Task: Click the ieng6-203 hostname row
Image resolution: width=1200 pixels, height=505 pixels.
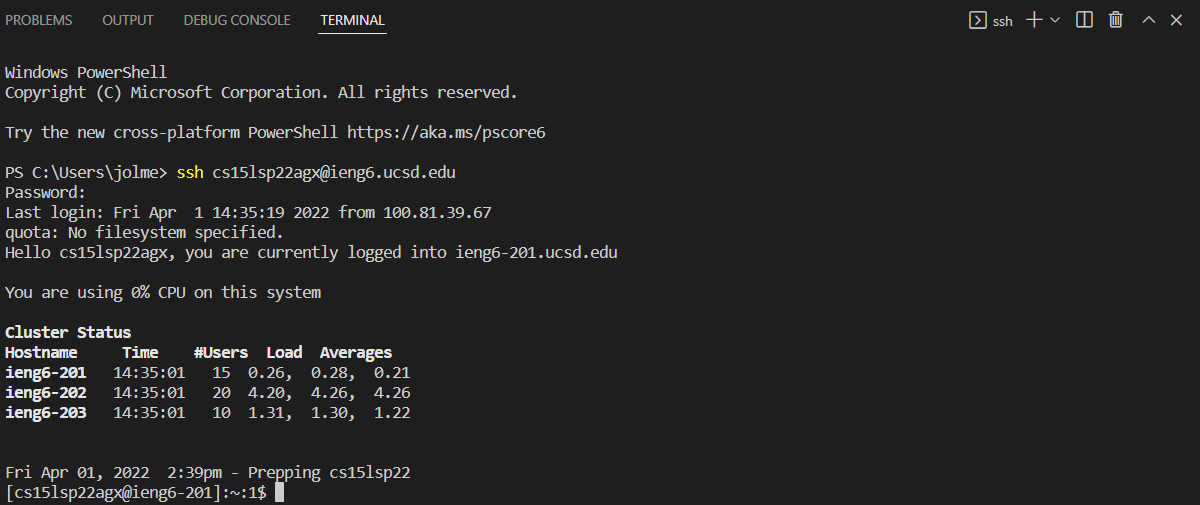Action: [x=45, y=412]
